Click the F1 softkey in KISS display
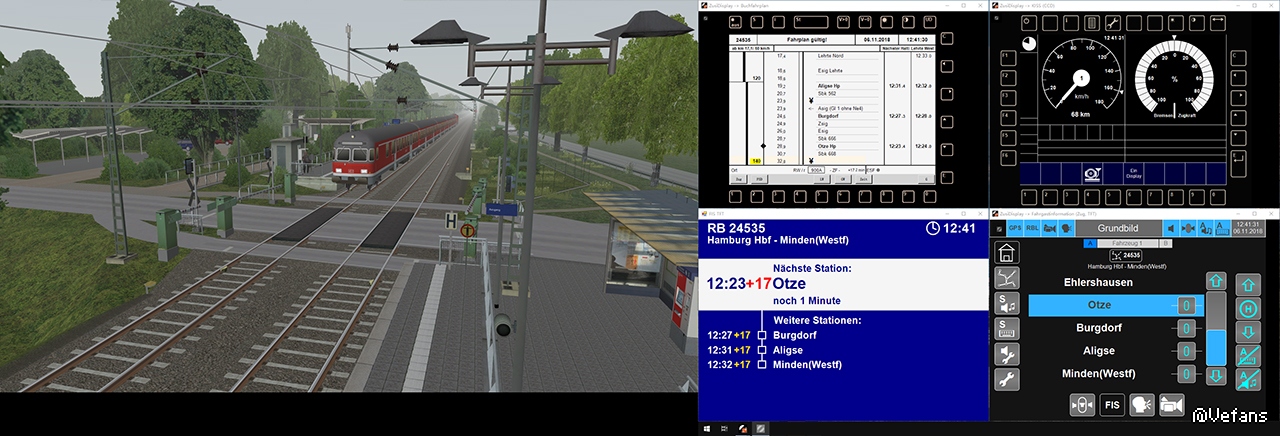1280x436 pixels. (x=1008, y=57)
